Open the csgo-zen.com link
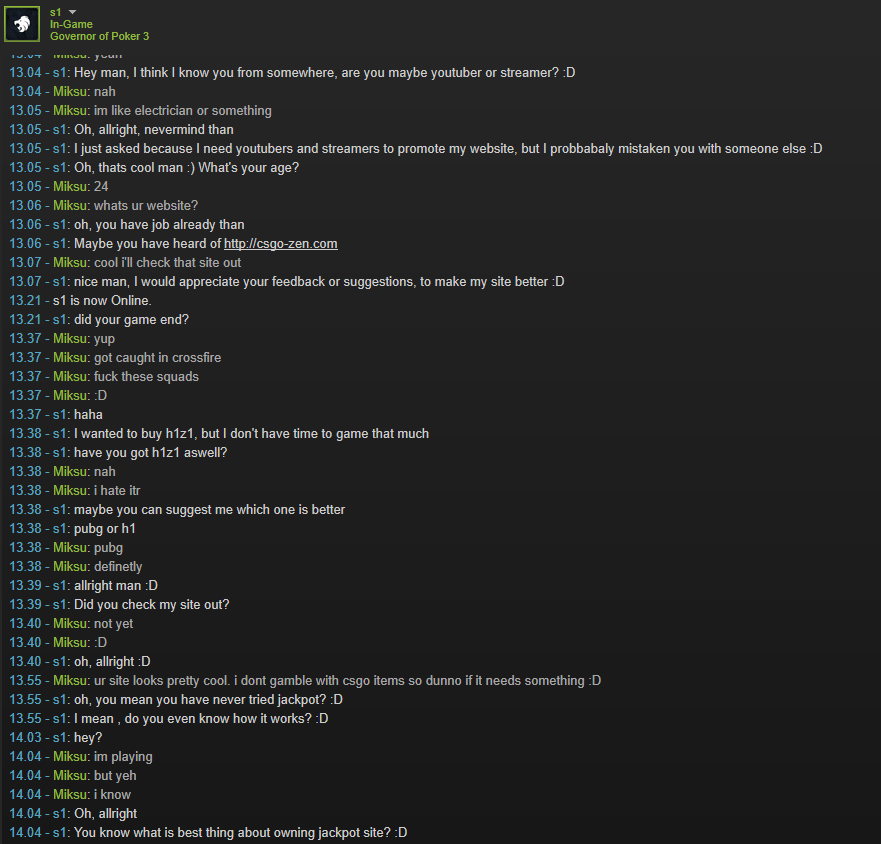Viewport: 881px width, 844px height. (280, 244)
